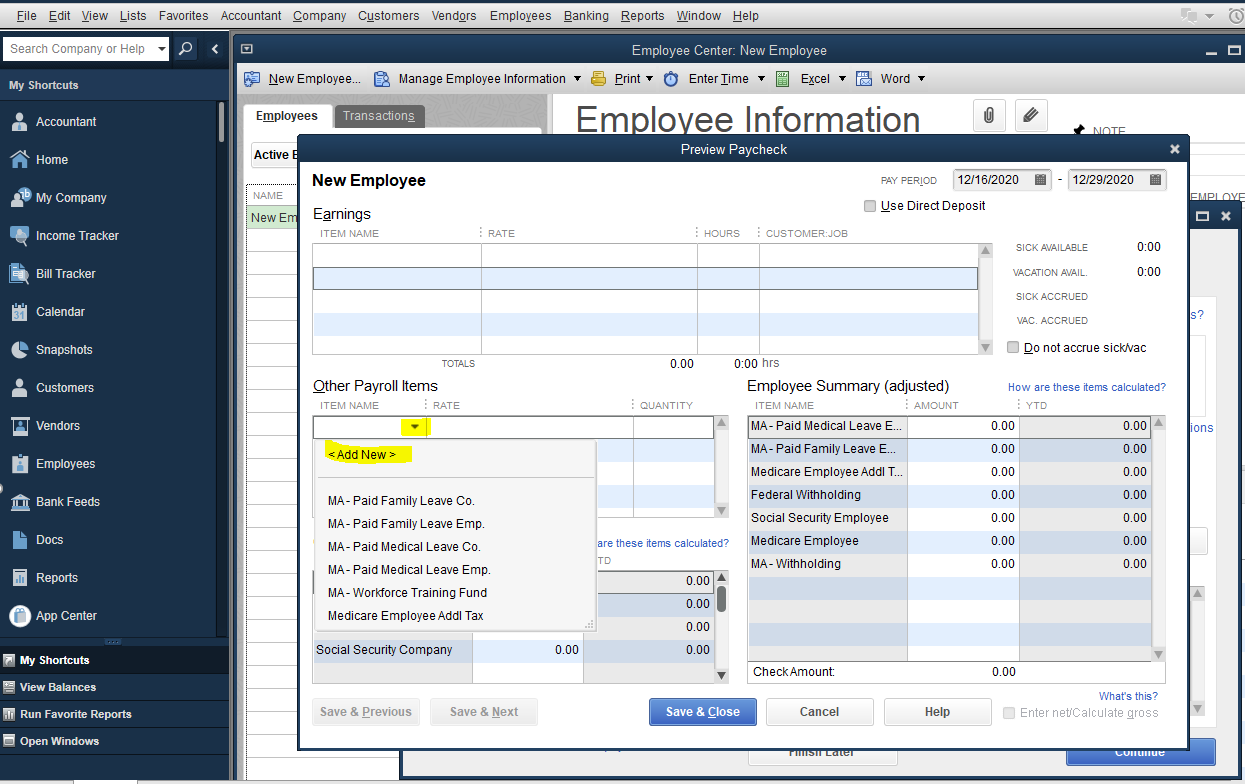Screen dimensions: 1245x784
Task: Expand the Word dropdown arrow
Action: pyautogui.click(x=921, y=78)
